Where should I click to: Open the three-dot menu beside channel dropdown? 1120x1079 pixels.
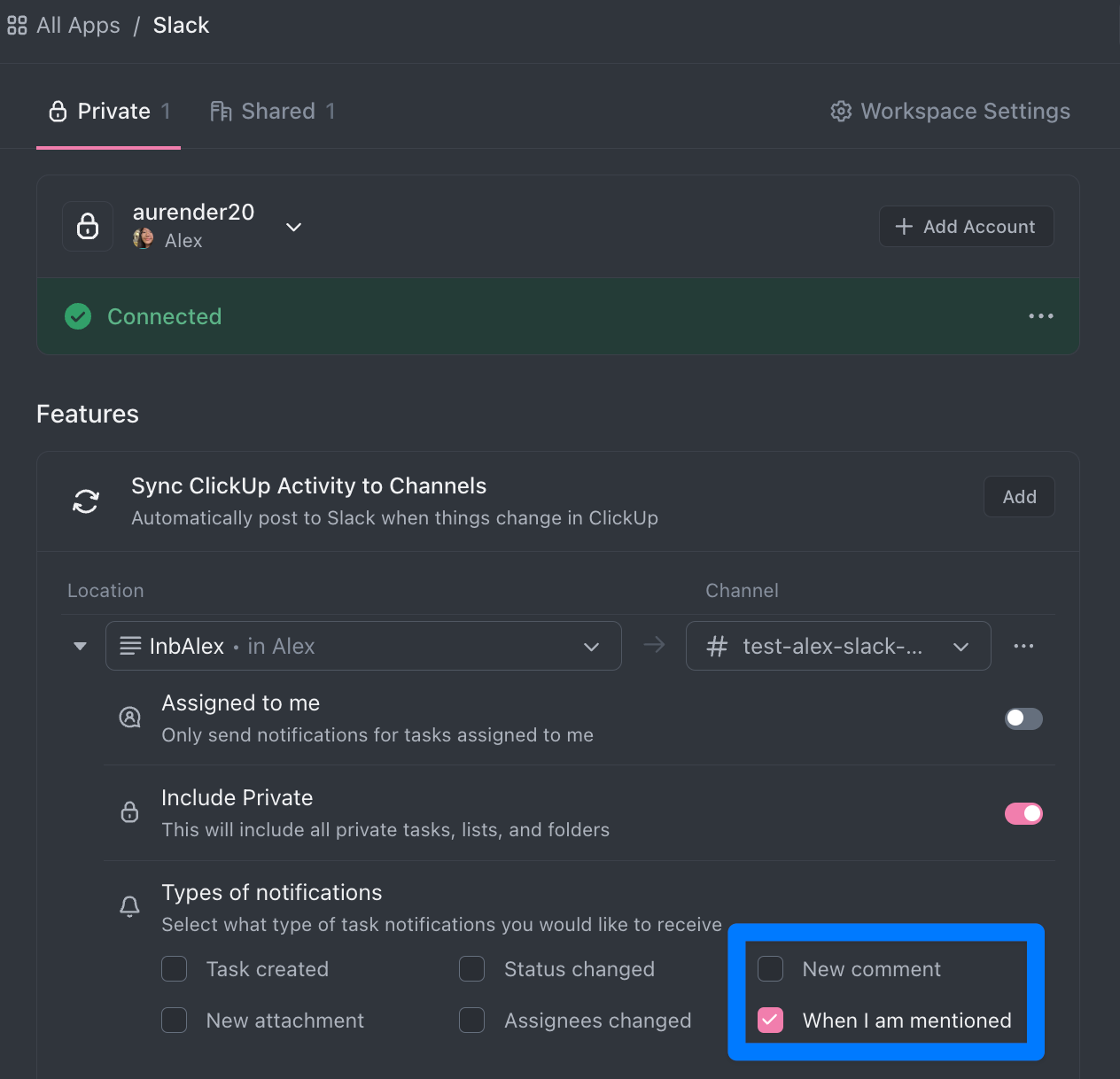(x=1023, y=646)
